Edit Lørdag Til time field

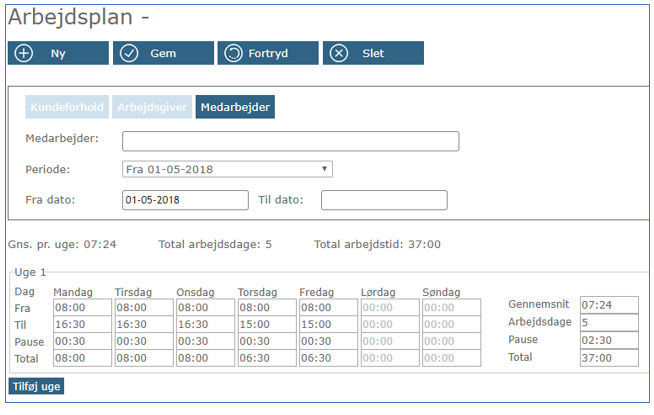point(390,324)
